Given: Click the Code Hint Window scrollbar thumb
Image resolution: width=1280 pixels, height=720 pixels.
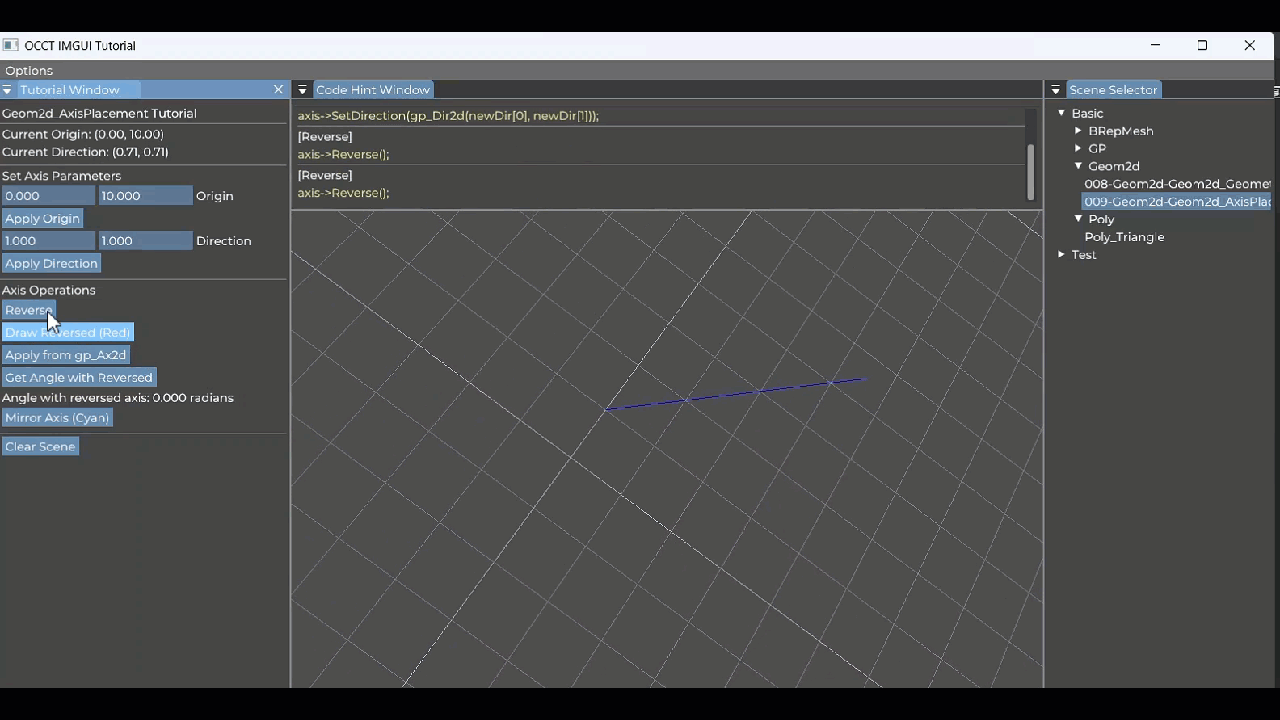Looking at the screenshot, I should pos(1030,172).
